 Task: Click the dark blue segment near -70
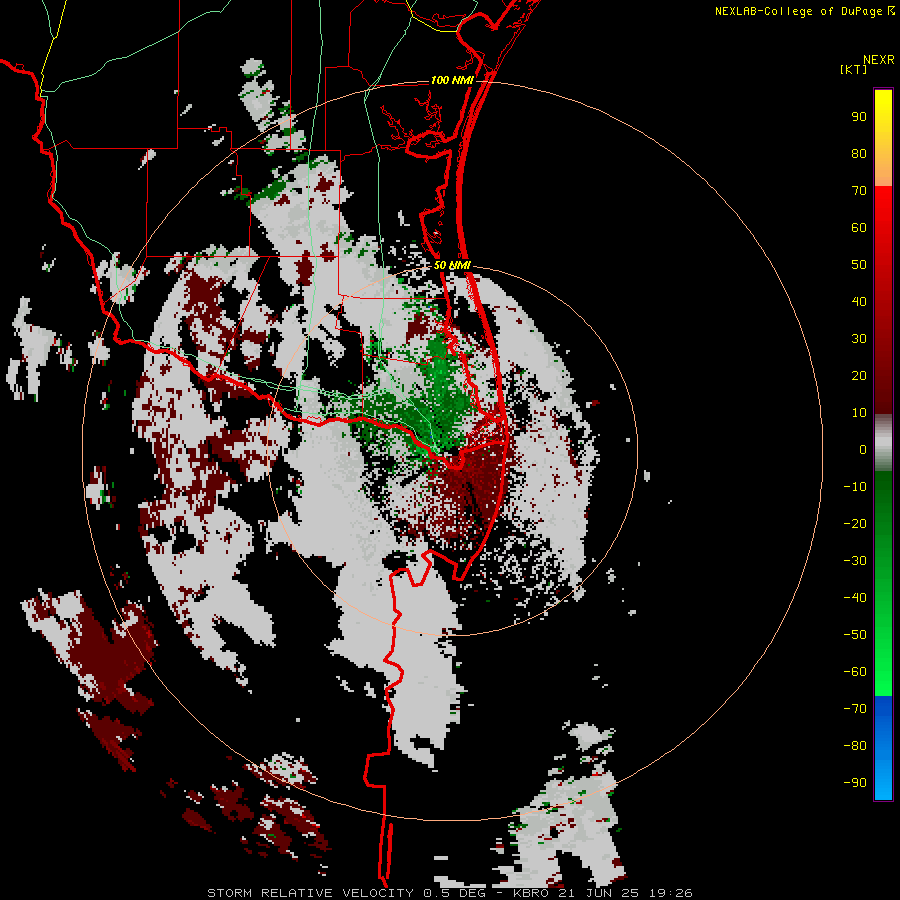coord(883,707)
